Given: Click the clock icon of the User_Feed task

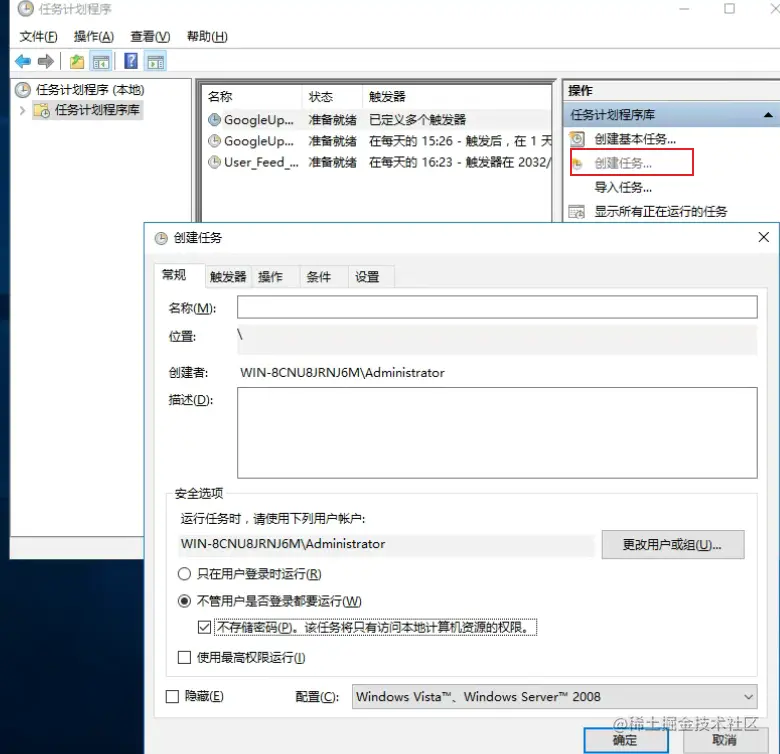Looking at the screenshot, I should click(214, 162).
